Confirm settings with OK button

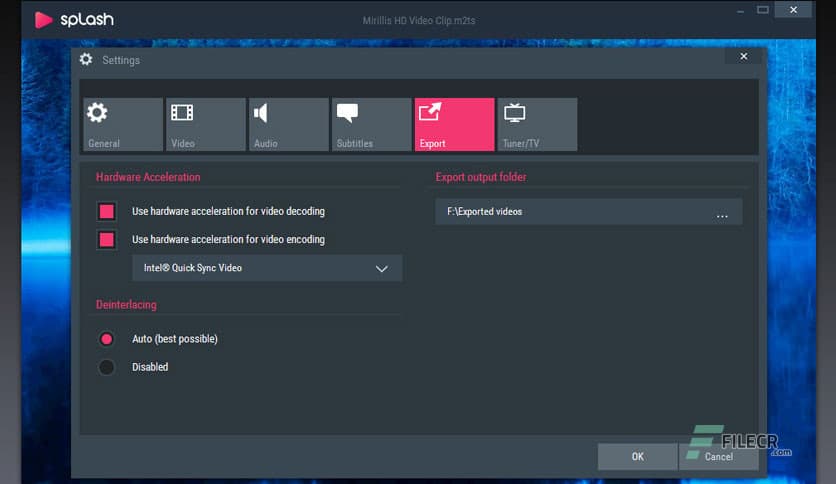(637, 457)
